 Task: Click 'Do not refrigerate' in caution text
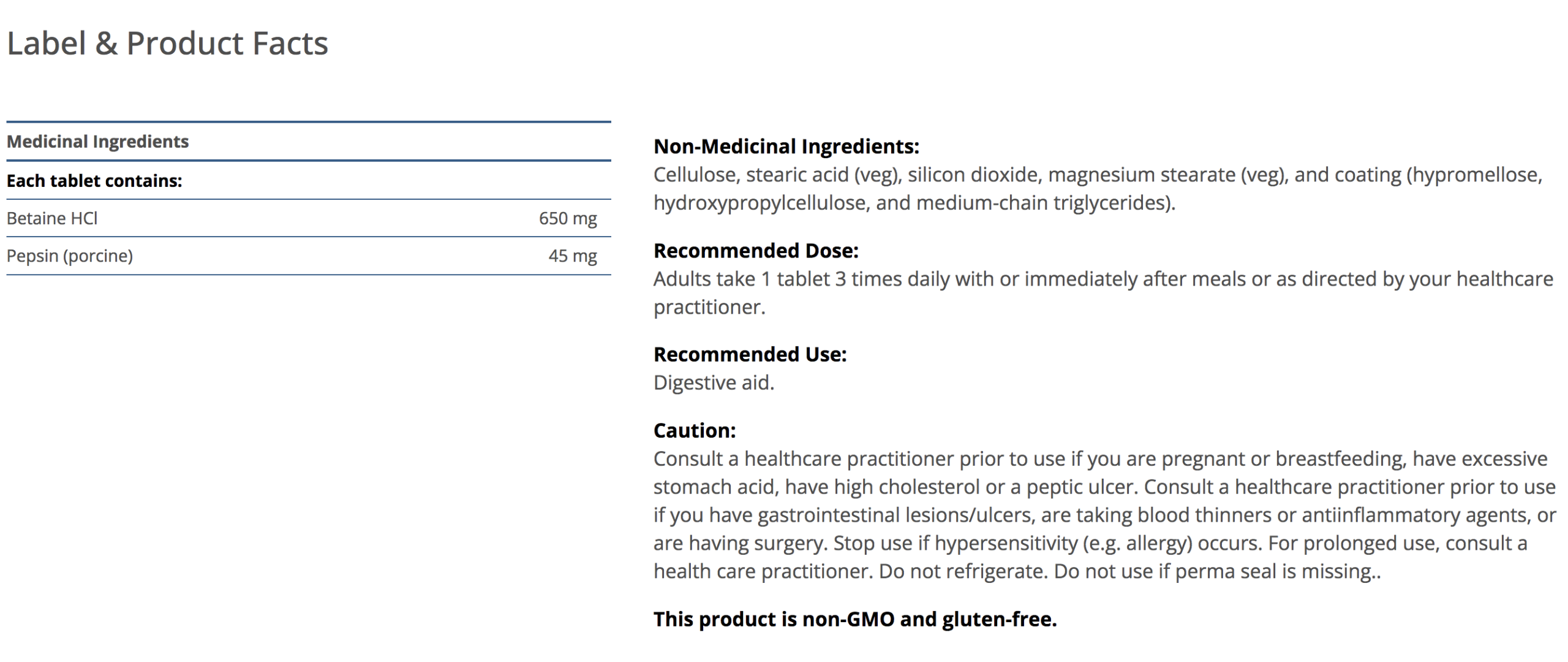point(962,571)
